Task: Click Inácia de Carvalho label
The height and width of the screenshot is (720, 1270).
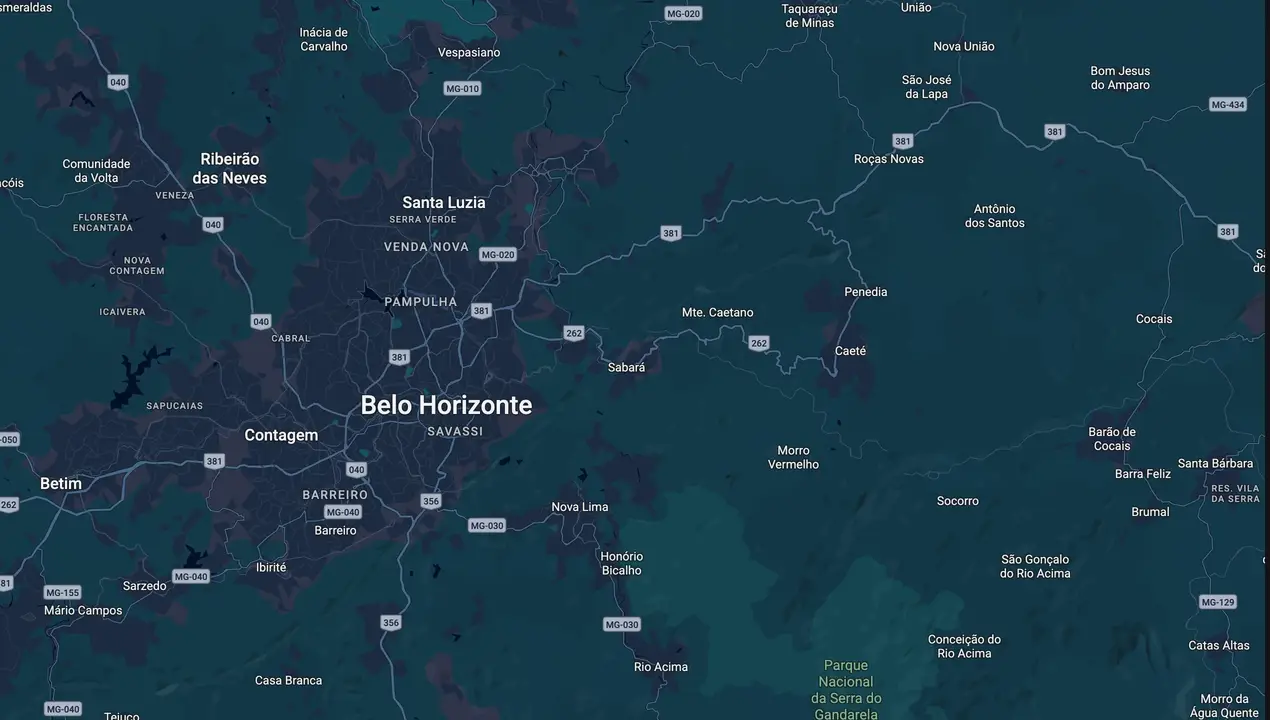Action: pos(324,39)
